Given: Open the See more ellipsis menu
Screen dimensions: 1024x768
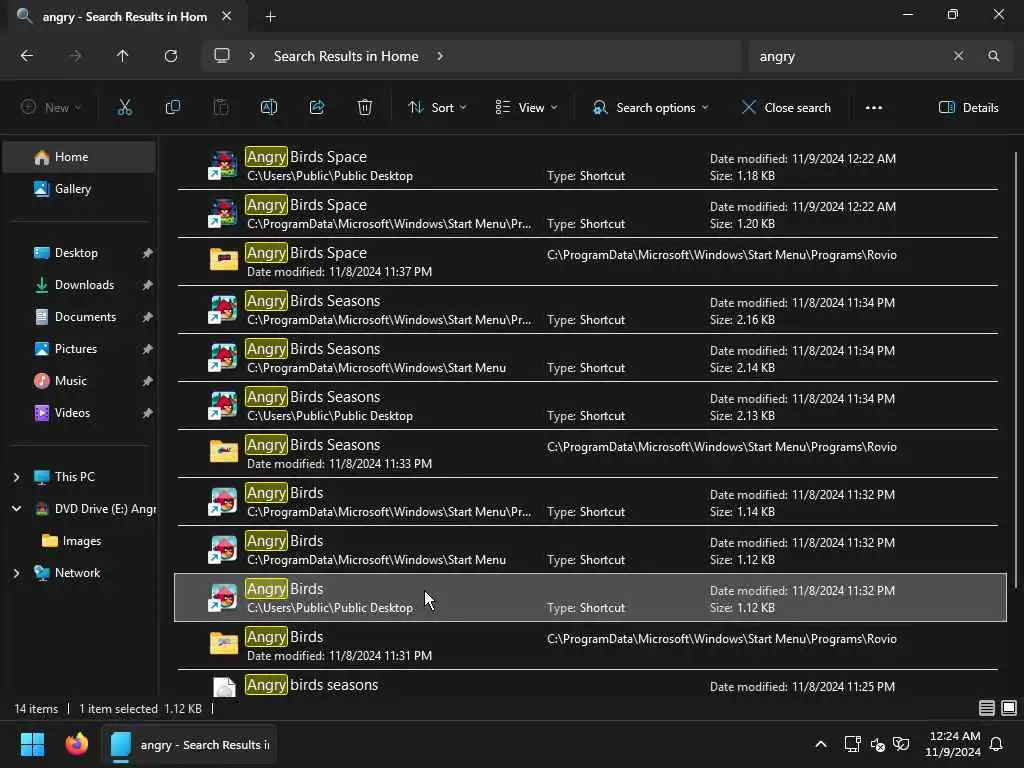Looking at the screenshot, I should pyautogui.click(x=874, y=108).
